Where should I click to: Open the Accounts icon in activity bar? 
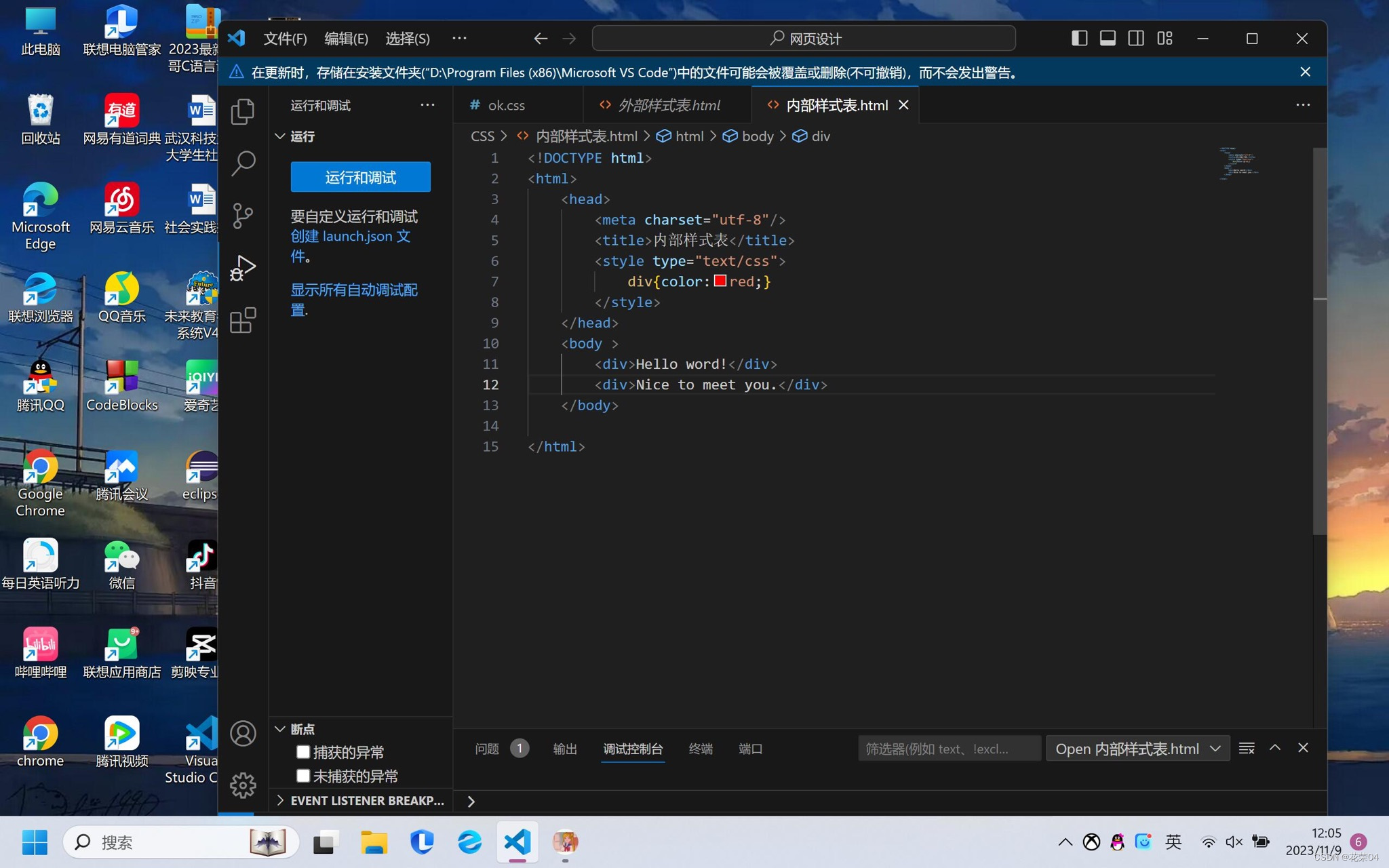(x=243, y=734)
